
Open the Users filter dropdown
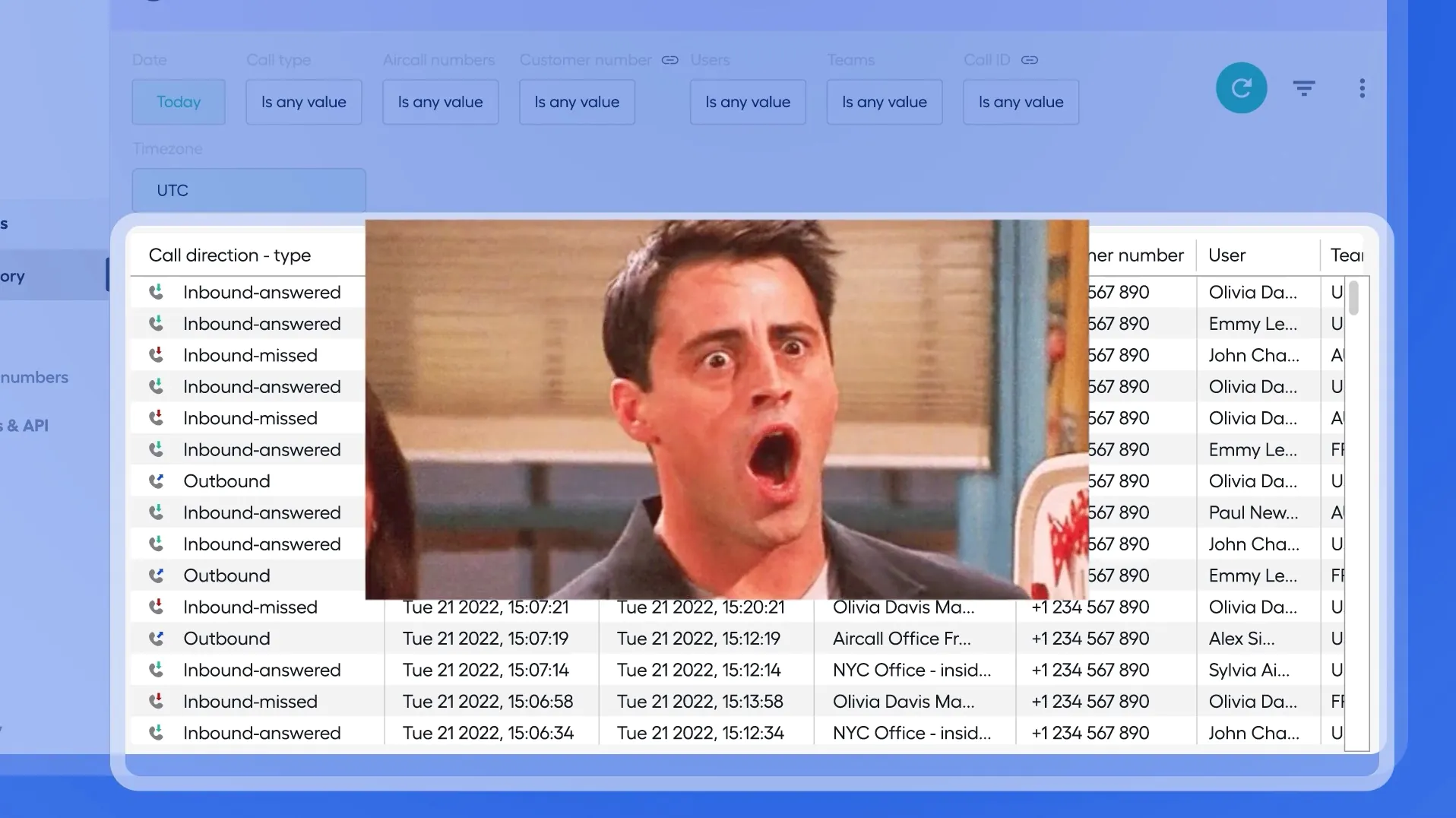point(748,102)
